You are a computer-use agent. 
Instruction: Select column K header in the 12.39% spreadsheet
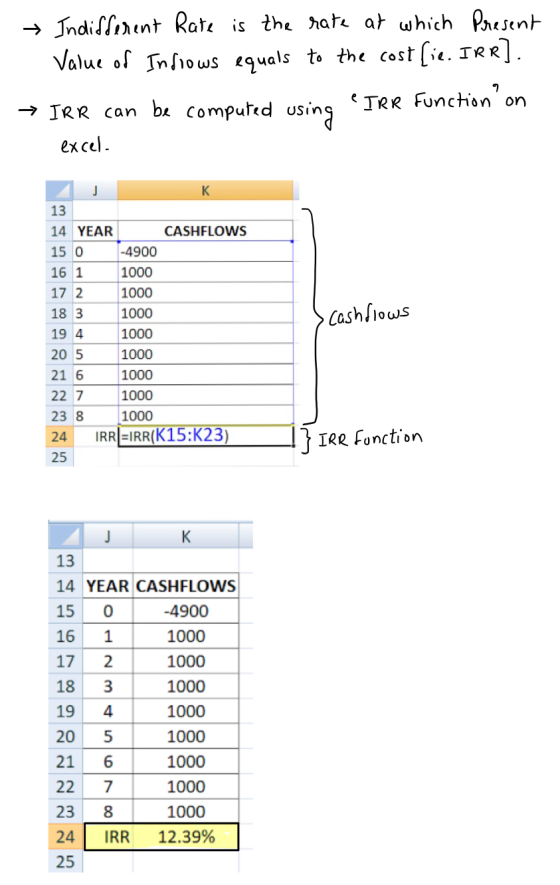point(186,535)
